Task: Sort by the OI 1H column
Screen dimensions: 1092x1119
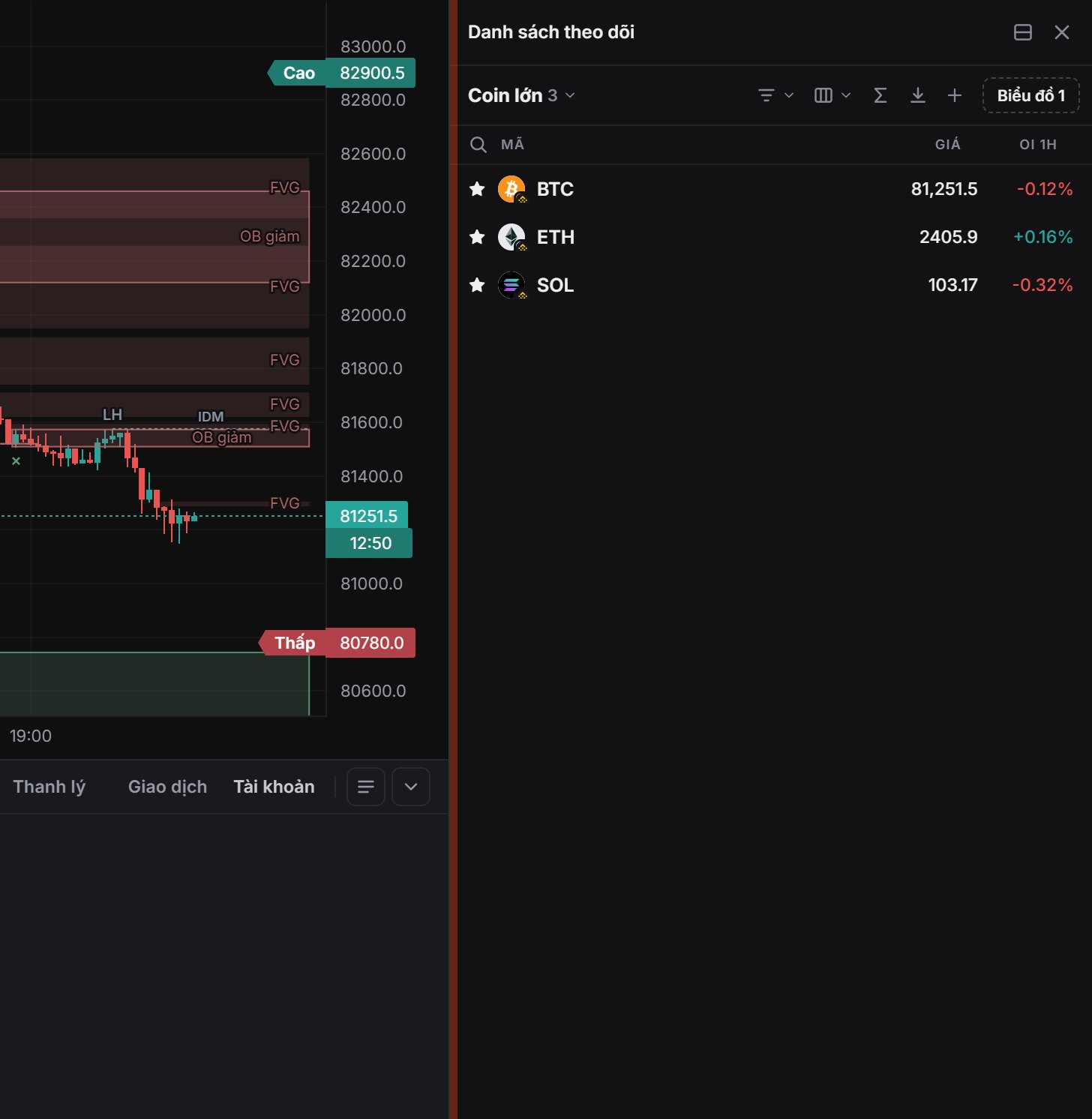Action: pyautogui.click(x=1038, y=145)
